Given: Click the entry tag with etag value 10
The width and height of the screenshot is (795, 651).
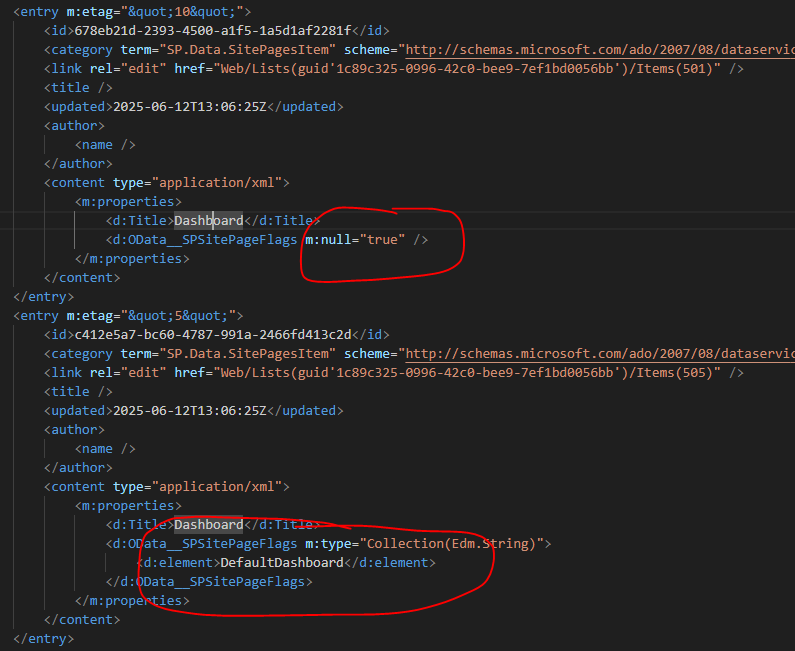Looking at the screenshot, I should (x=132, y=11).
